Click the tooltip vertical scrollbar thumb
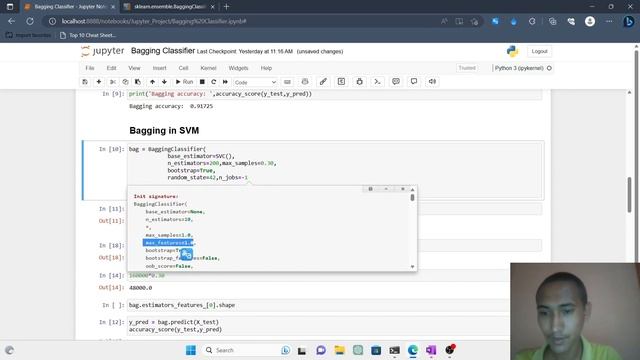640x360 pixels. 412,198
